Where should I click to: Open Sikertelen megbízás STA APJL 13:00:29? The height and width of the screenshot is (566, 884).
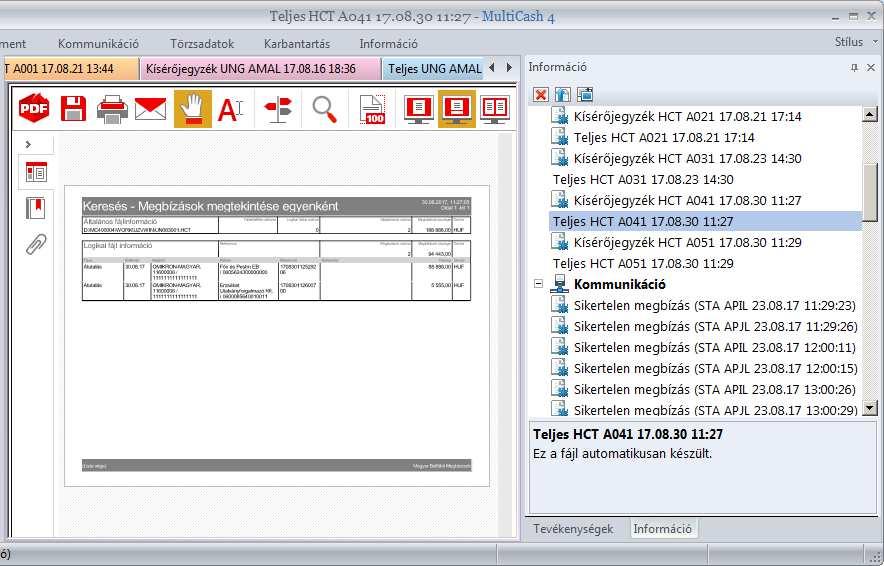[x=715, y=410]
